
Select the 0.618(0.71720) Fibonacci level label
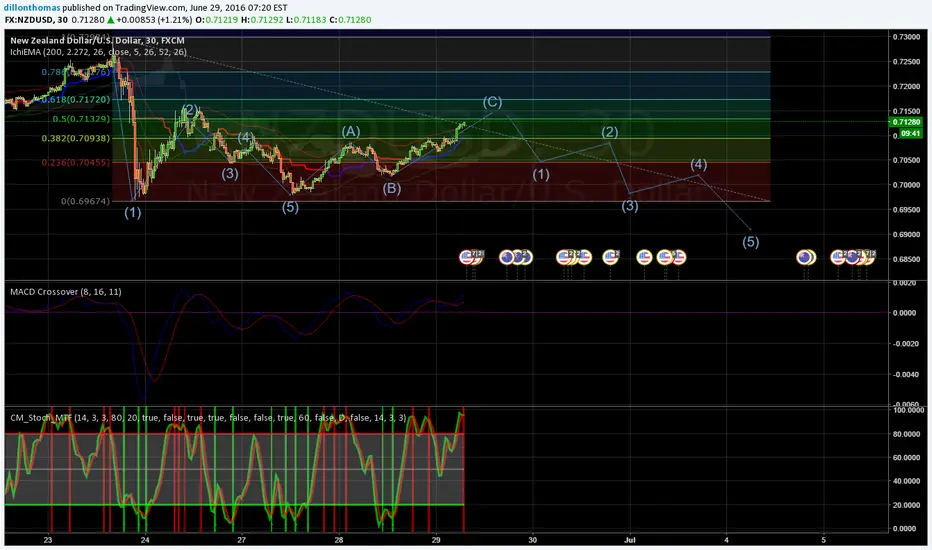75,99
